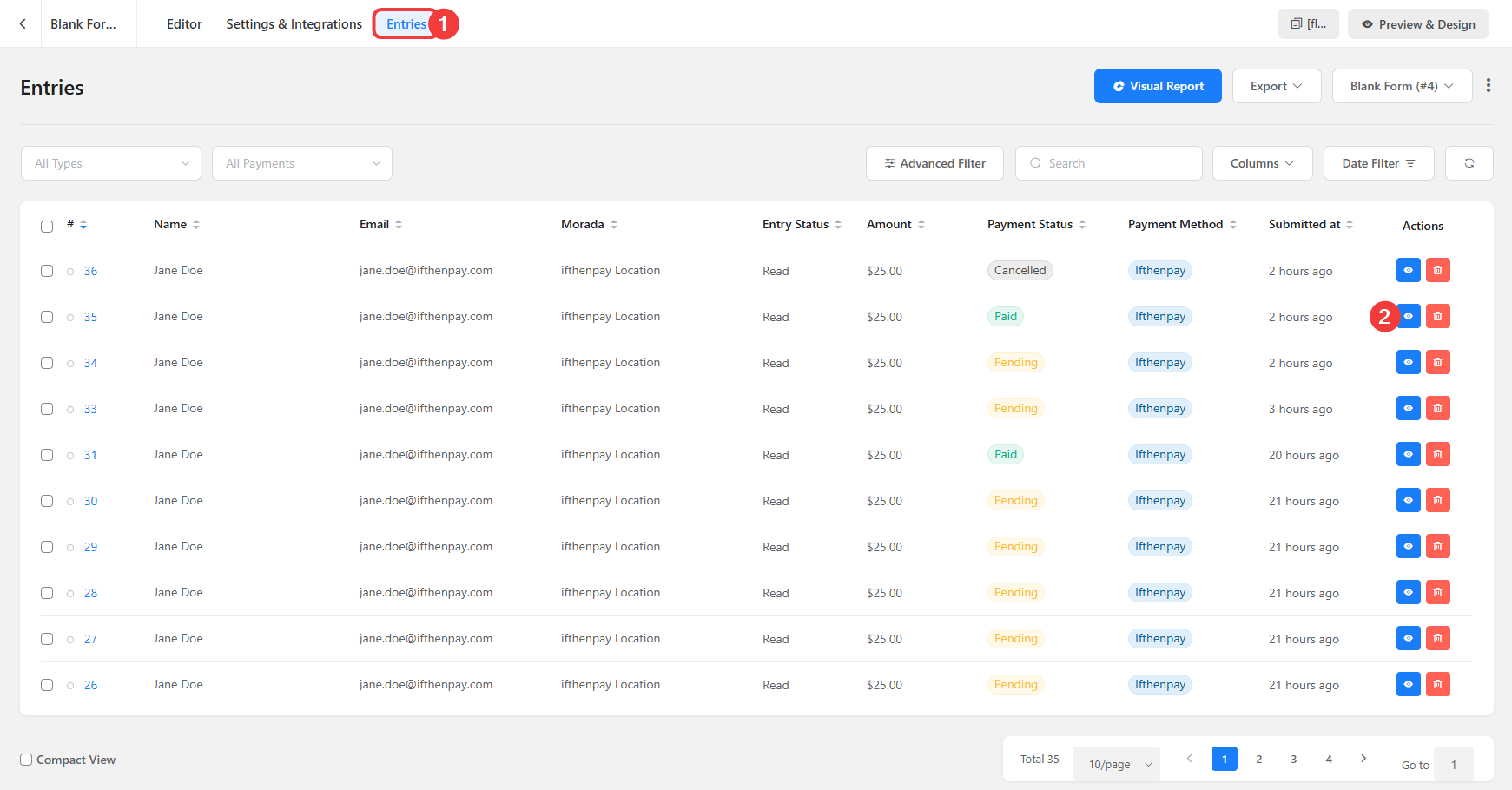Go to pagination page 3

pos(1293,759)
